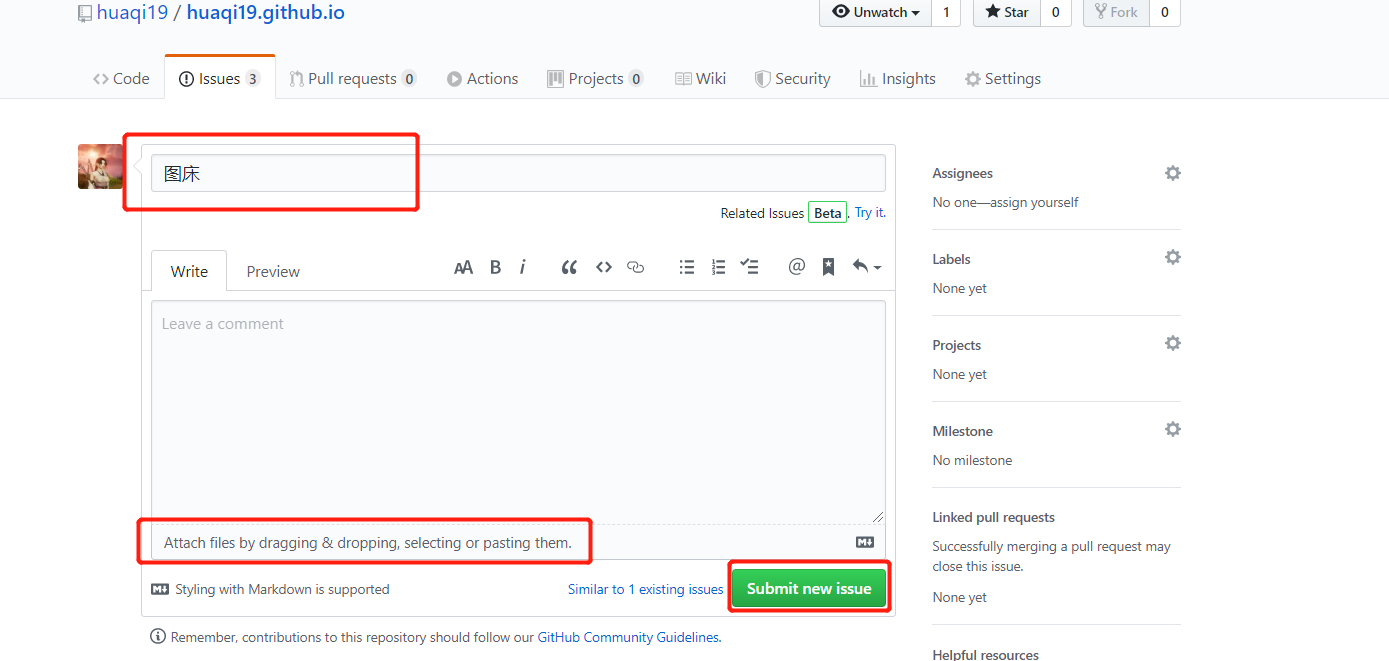Click the text size (AA) formatting icon
The height and width of the screenshot is (661, 1389).
(463, 267)
